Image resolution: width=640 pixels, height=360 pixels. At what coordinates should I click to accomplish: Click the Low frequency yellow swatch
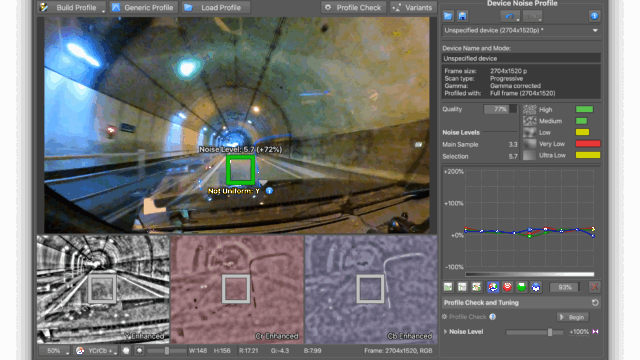click(x=582, y=132)
